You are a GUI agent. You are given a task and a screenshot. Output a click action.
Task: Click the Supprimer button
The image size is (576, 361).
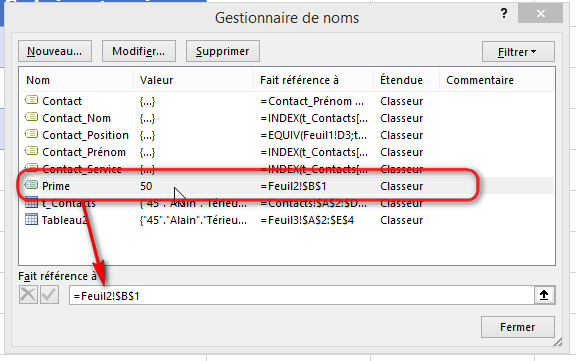(223, 51)
